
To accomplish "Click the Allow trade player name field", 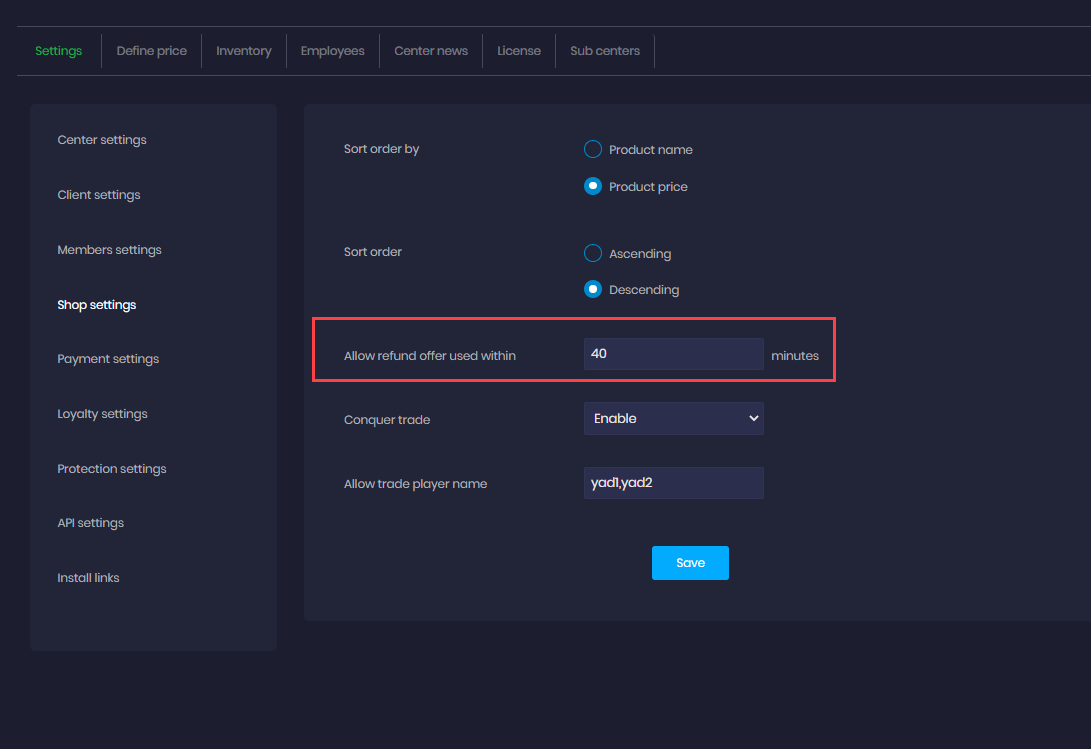I will 673,483.
